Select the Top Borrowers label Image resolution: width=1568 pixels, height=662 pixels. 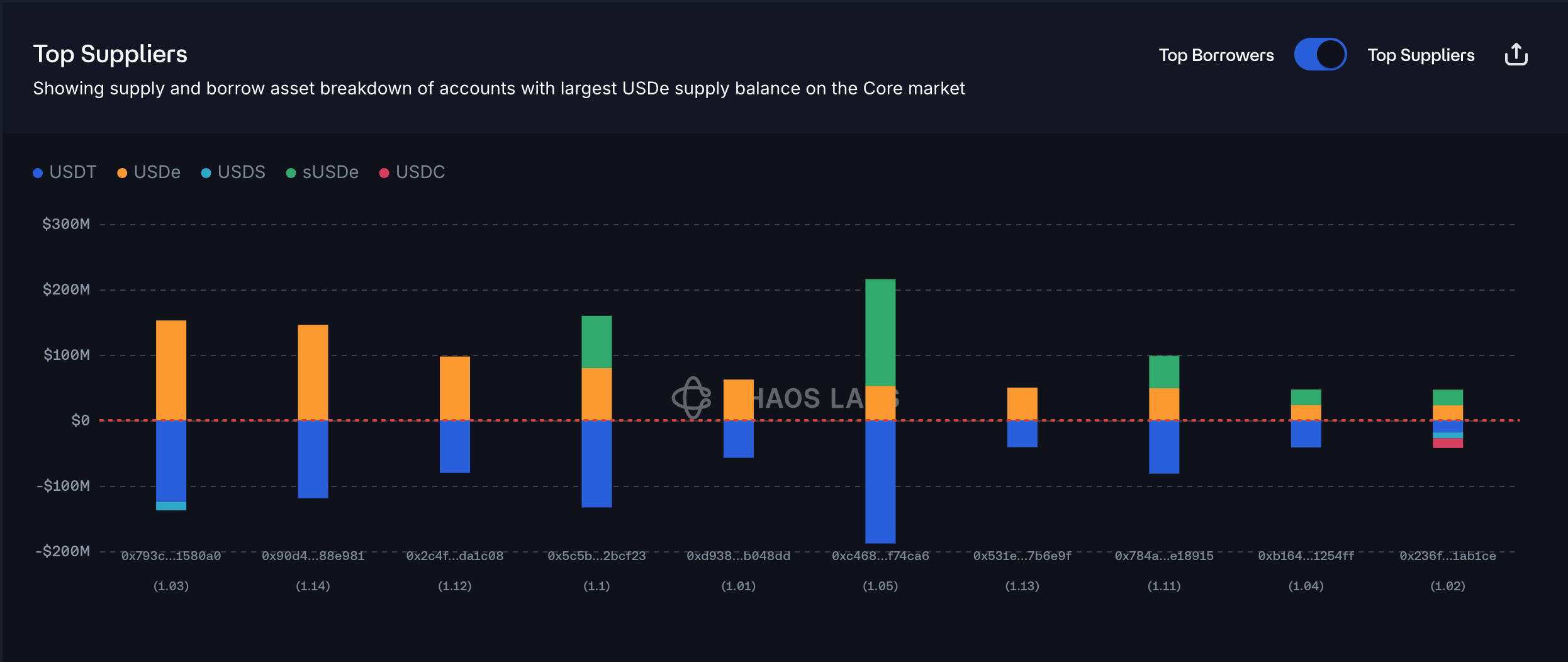(x=1216, y=55)
